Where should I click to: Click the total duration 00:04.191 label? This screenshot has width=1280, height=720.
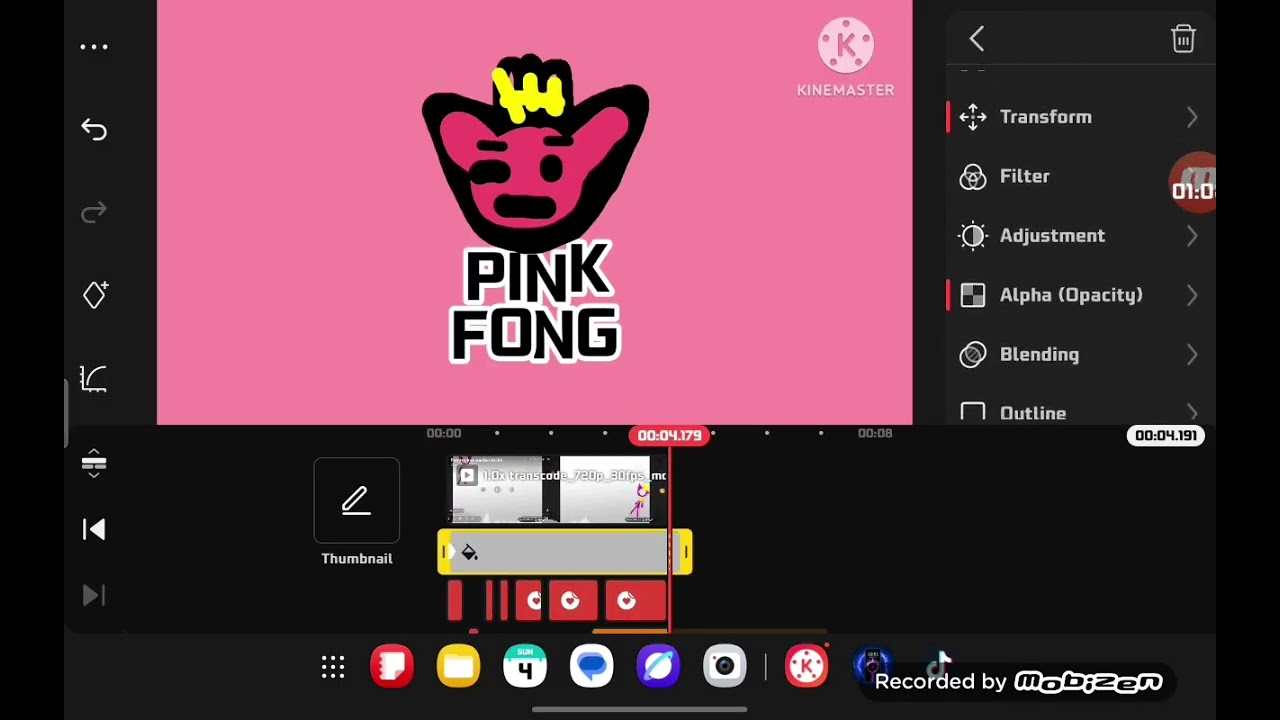pos(1166,436)
